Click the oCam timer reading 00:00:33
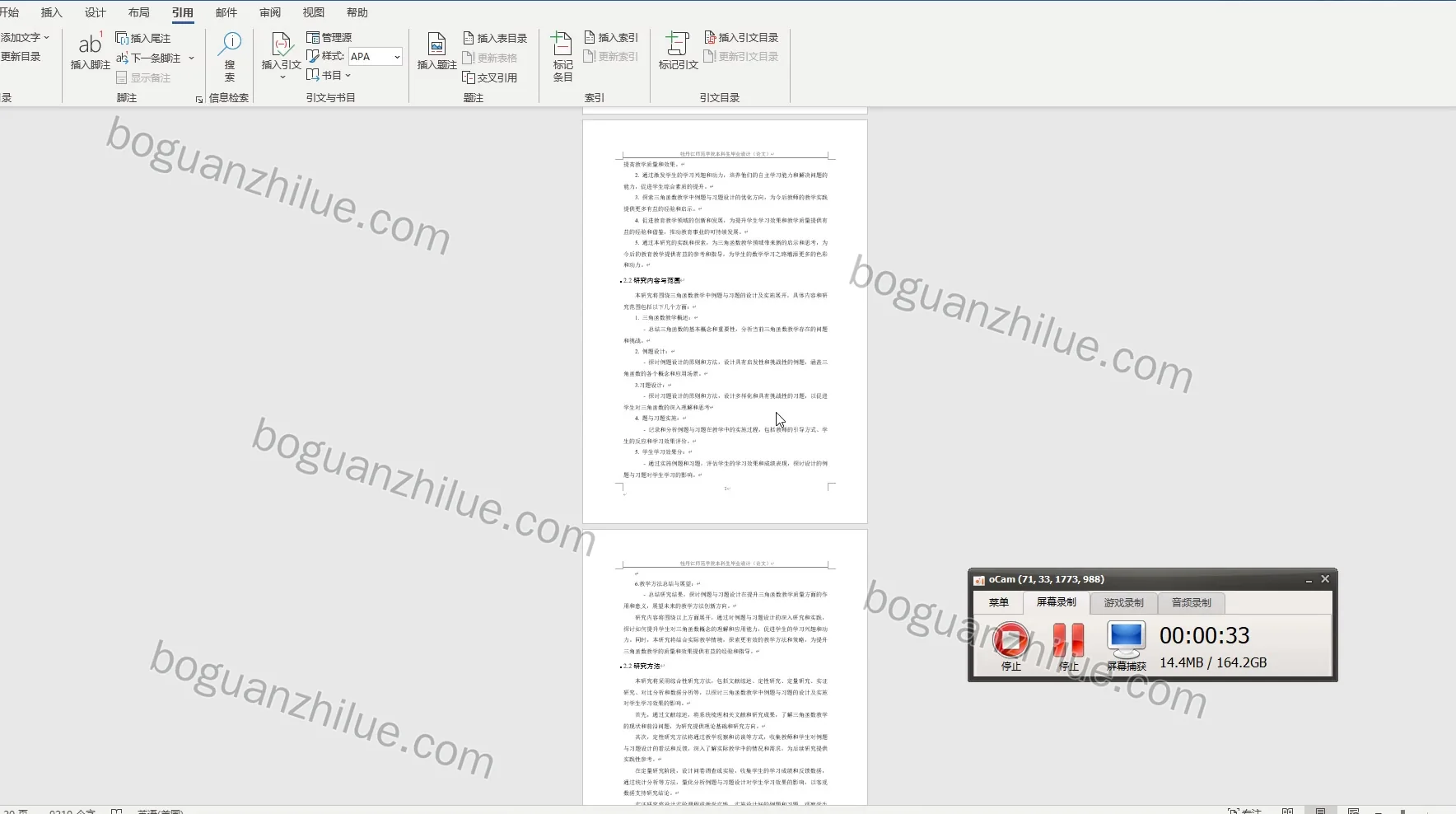1456x814 pixels. pyautogui.click(x=1205, y=635)
